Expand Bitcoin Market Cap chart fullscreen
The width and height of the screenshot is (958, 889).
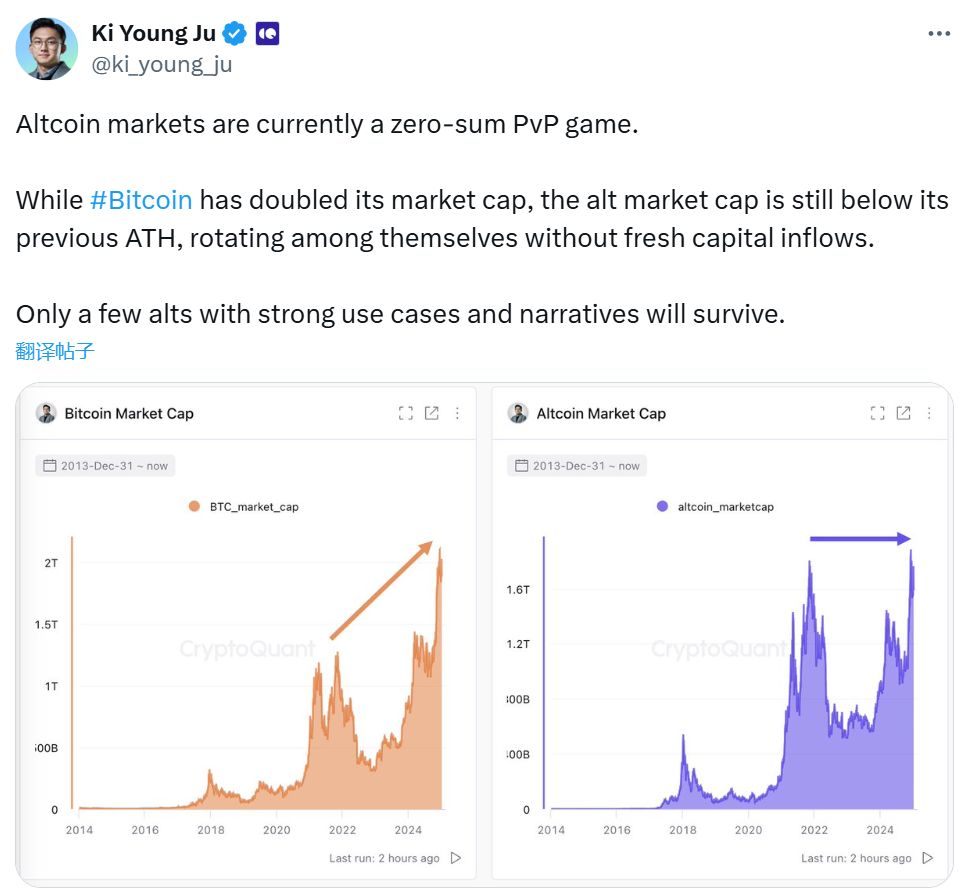click(x=405, y=413)
